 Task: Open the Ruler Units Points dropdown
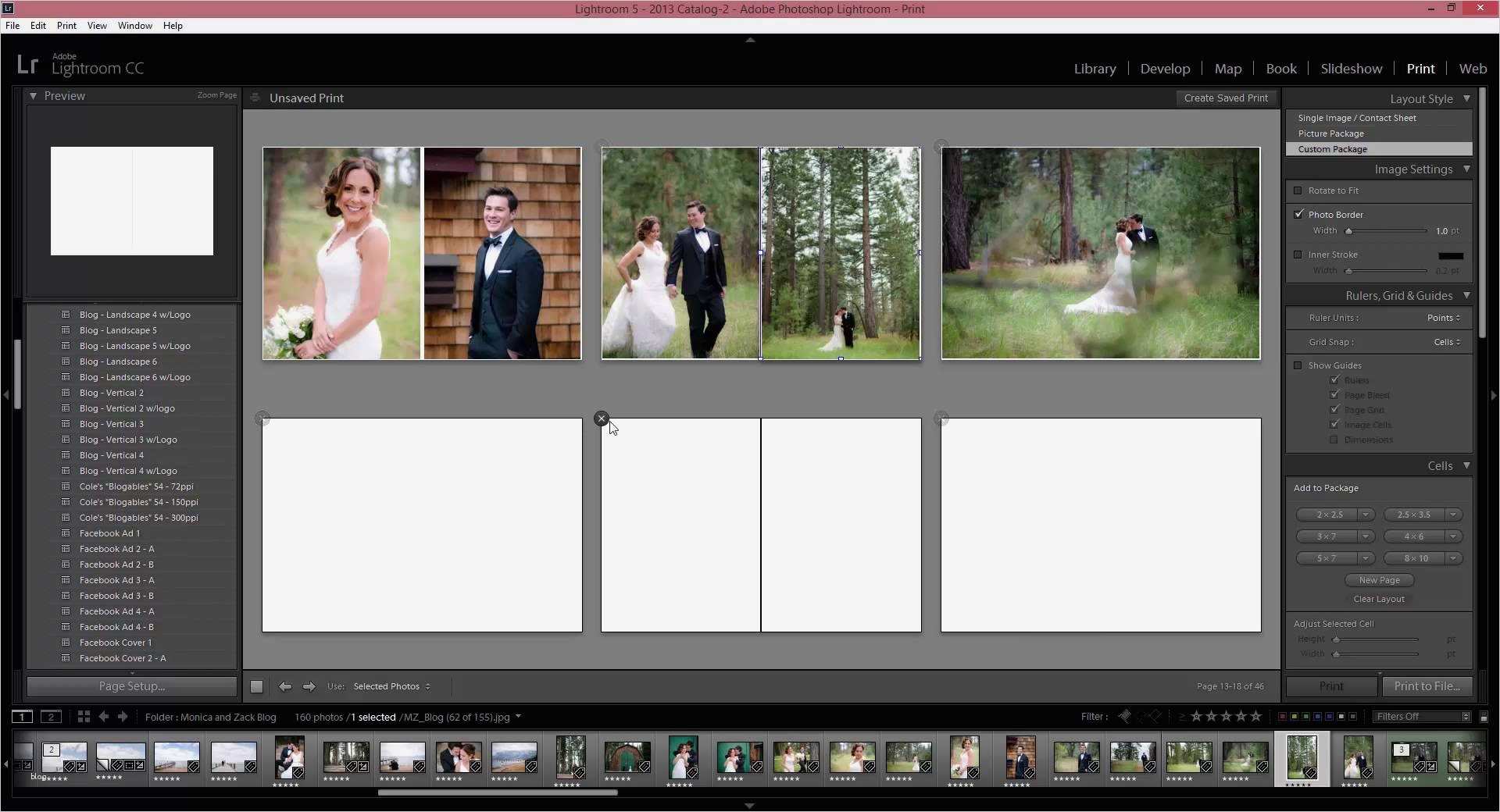coord(1444,318)
